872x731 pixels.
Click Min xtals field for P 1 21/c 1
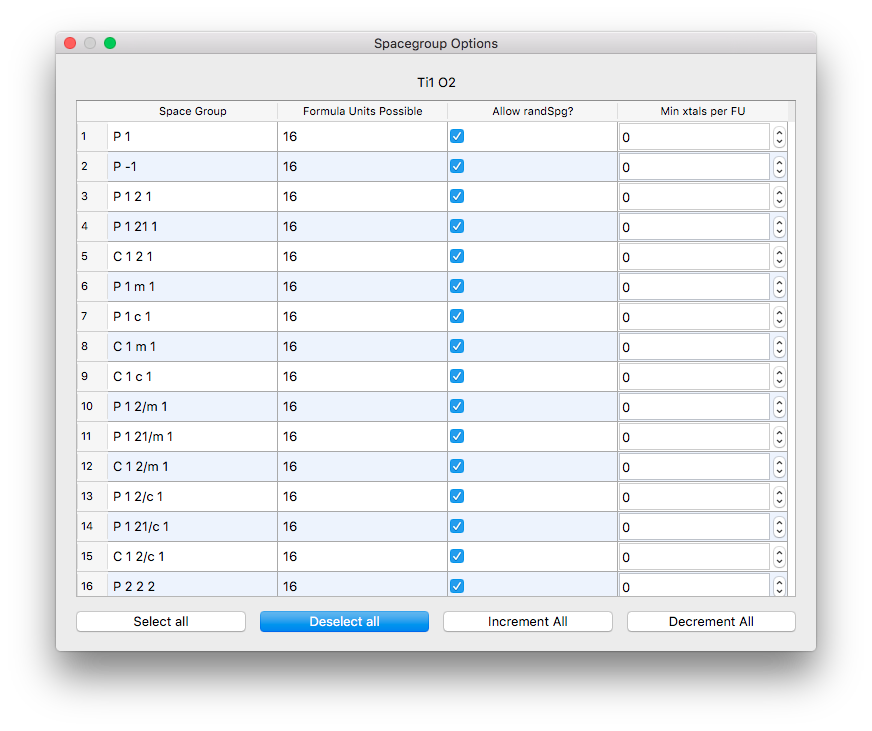695,527
